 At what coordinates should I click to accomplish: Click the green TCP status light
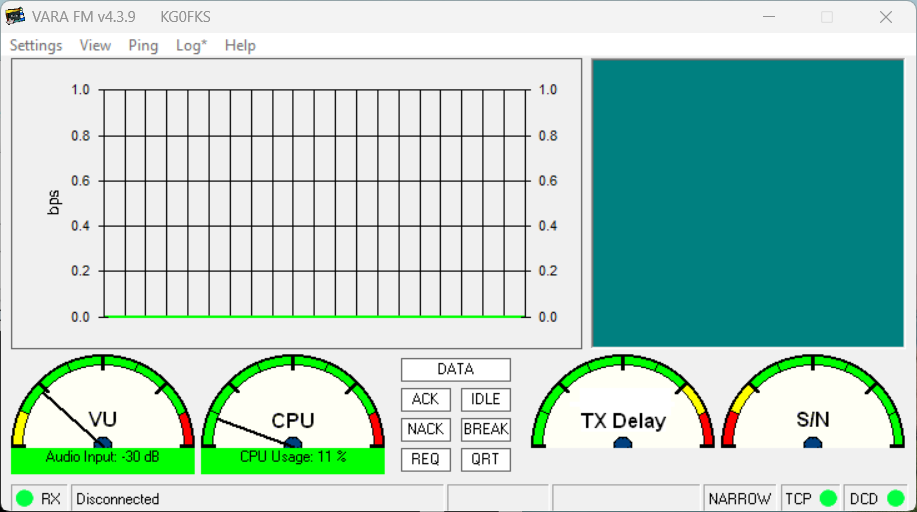[x=828, y=498]
